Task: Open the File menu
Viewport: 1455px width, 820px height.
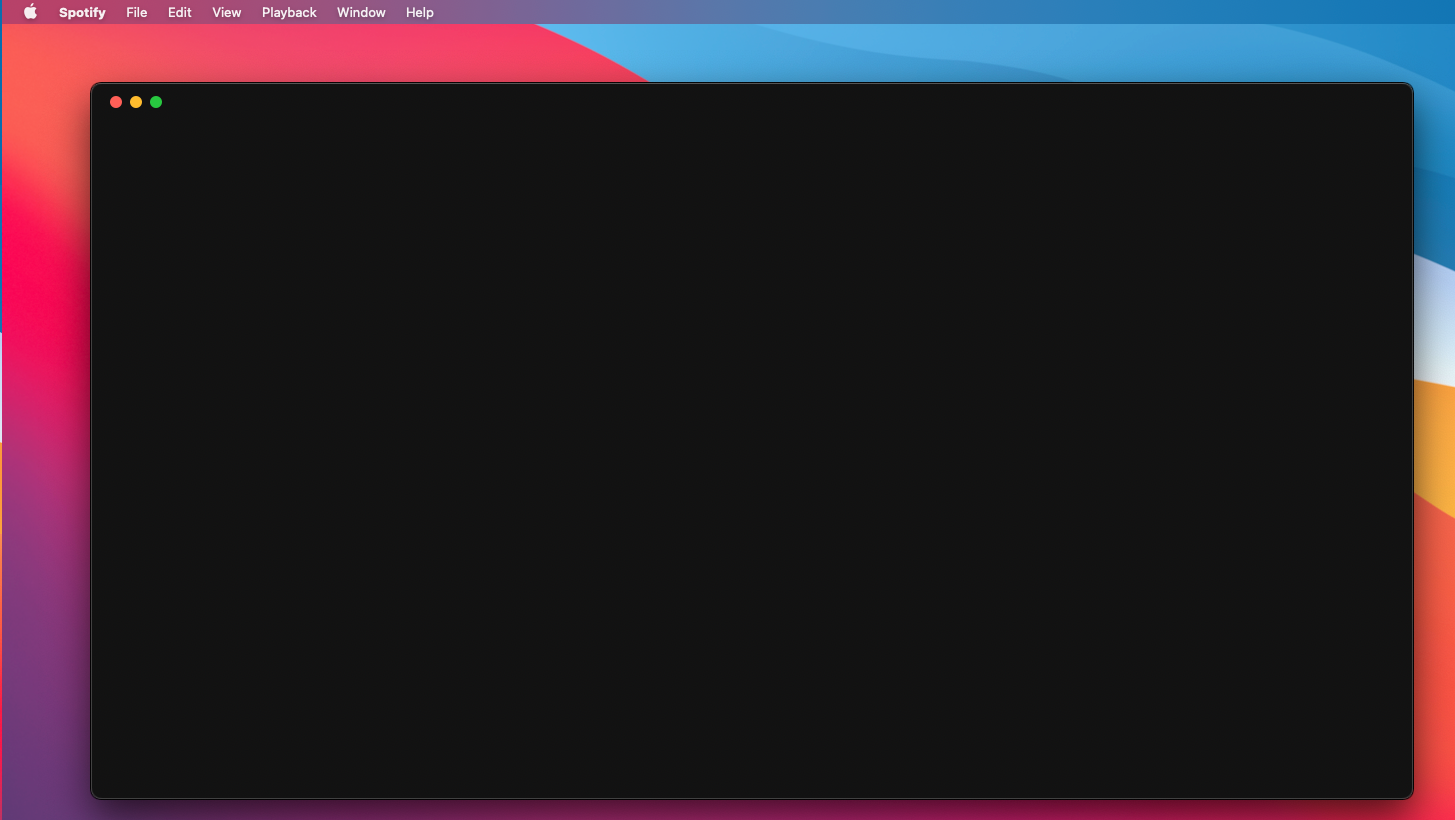Action: pos(136,12)
